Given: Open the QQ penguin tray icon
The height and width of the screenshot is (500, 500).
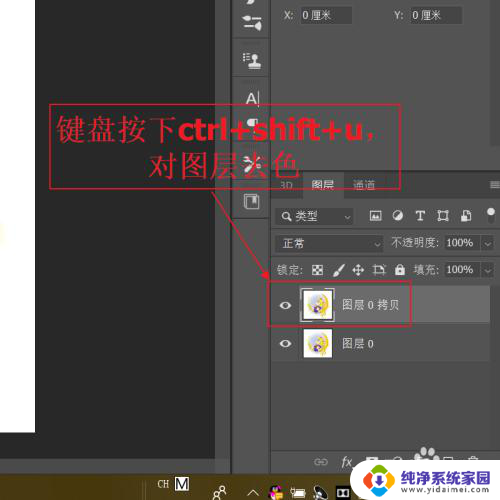Looking at the screenshot, I should (276, 493).
